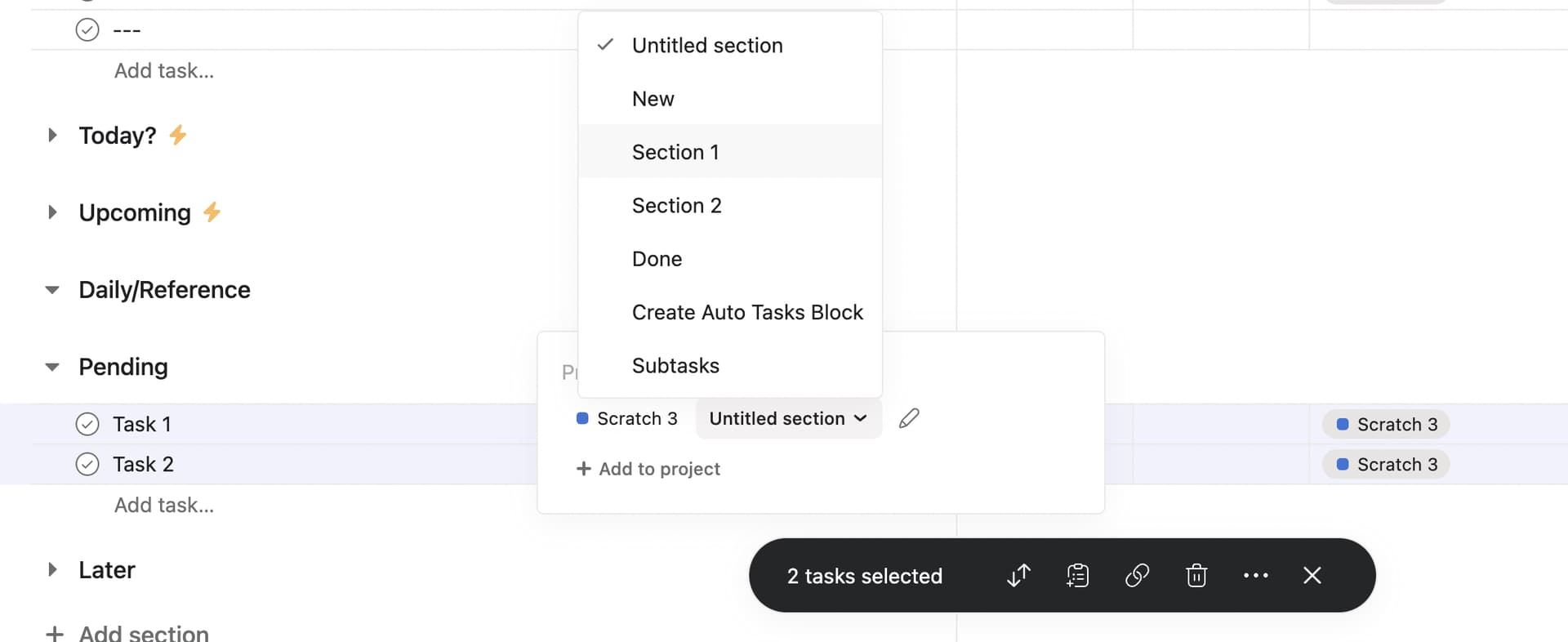Click the plus icon next to Add section
This screenshot has width=1568, height=642.
pos(55,634)
